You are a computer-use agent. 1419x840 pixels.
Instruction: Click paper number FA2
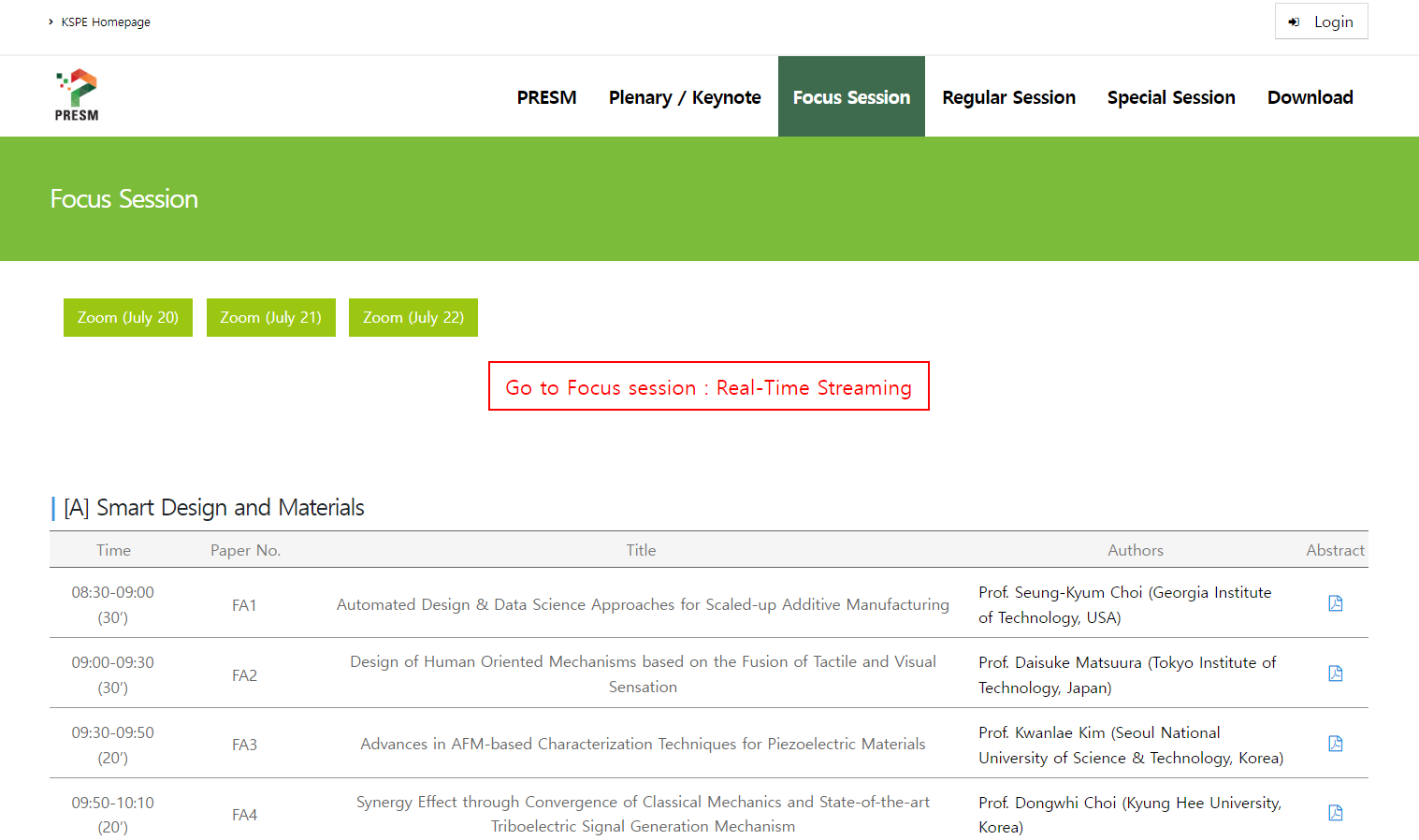(x=244, y=675)
